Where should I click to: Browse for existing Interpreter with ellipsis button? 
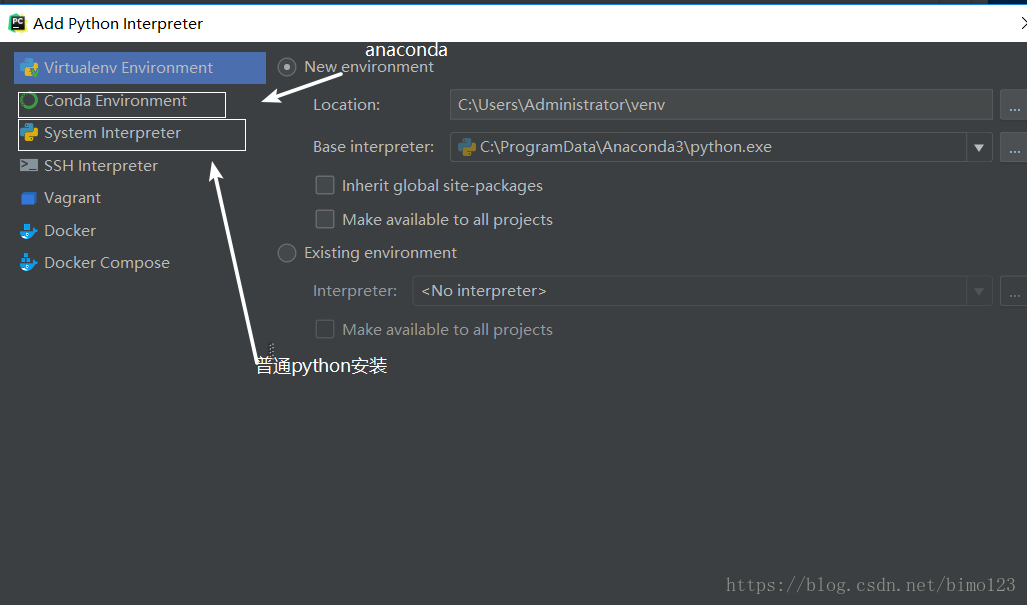[x=1014, y=291]
